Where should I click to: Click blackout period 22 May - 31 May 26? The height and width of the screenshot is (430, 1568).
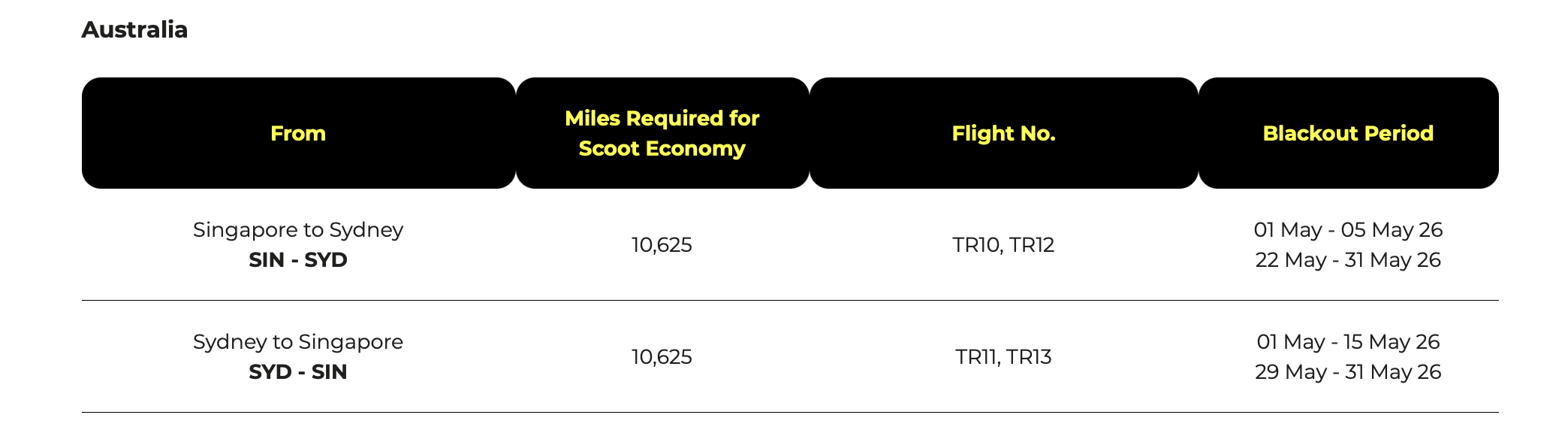1348,260
